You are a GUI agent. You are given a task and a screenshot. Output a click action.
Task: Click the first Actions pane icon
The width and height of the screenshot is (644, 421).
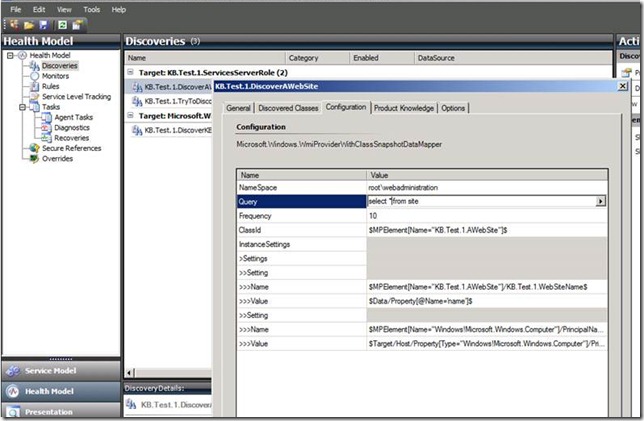coord(626,73)
